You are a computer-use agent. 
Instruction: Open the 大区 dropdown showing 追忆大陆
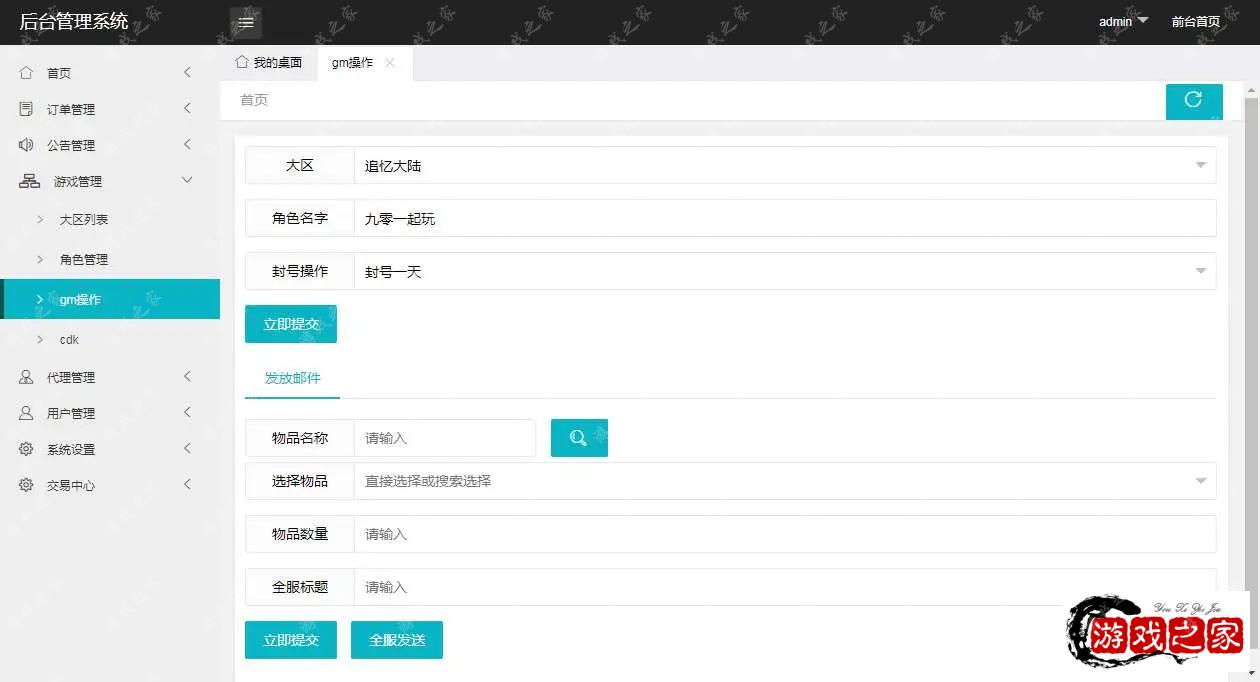(784, 166)
